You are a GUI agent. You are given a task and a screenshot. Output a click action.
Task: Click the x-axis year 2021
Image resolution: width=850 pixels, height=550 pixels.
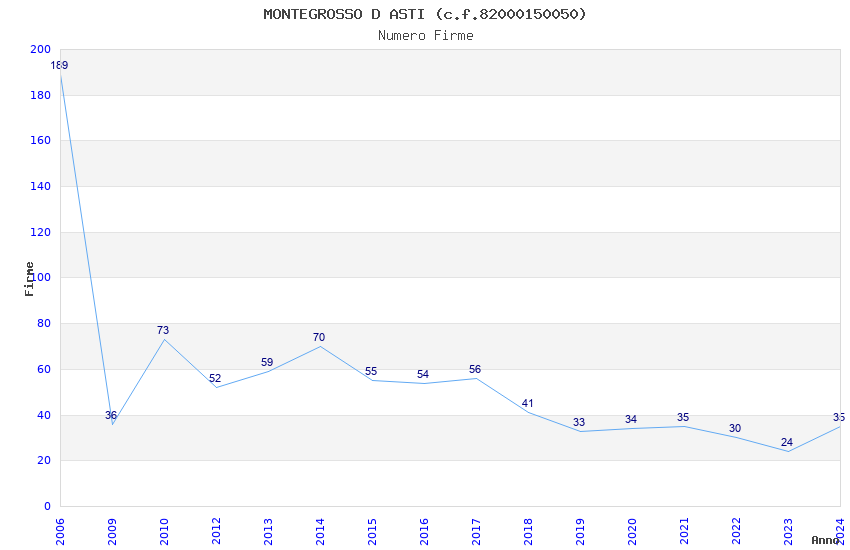[x=684, y=532]
